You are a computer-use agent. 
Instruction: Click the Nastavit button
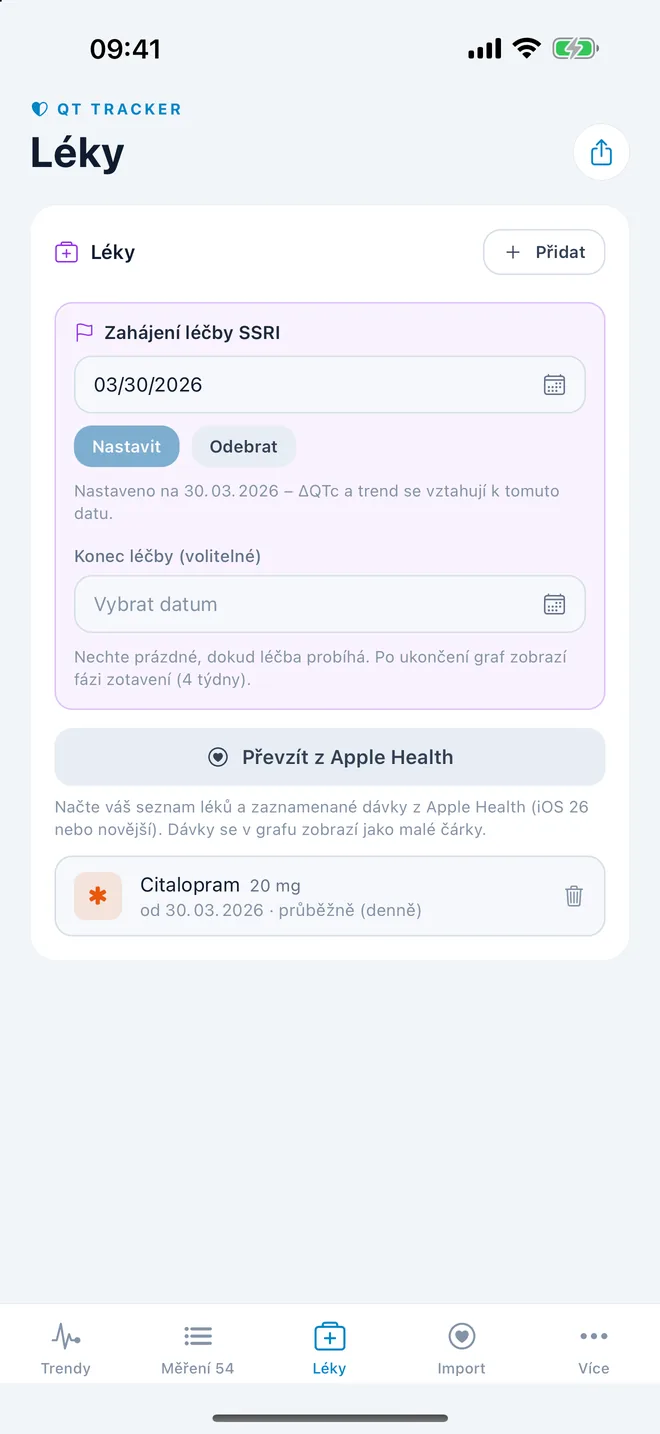tap(127, 447)
